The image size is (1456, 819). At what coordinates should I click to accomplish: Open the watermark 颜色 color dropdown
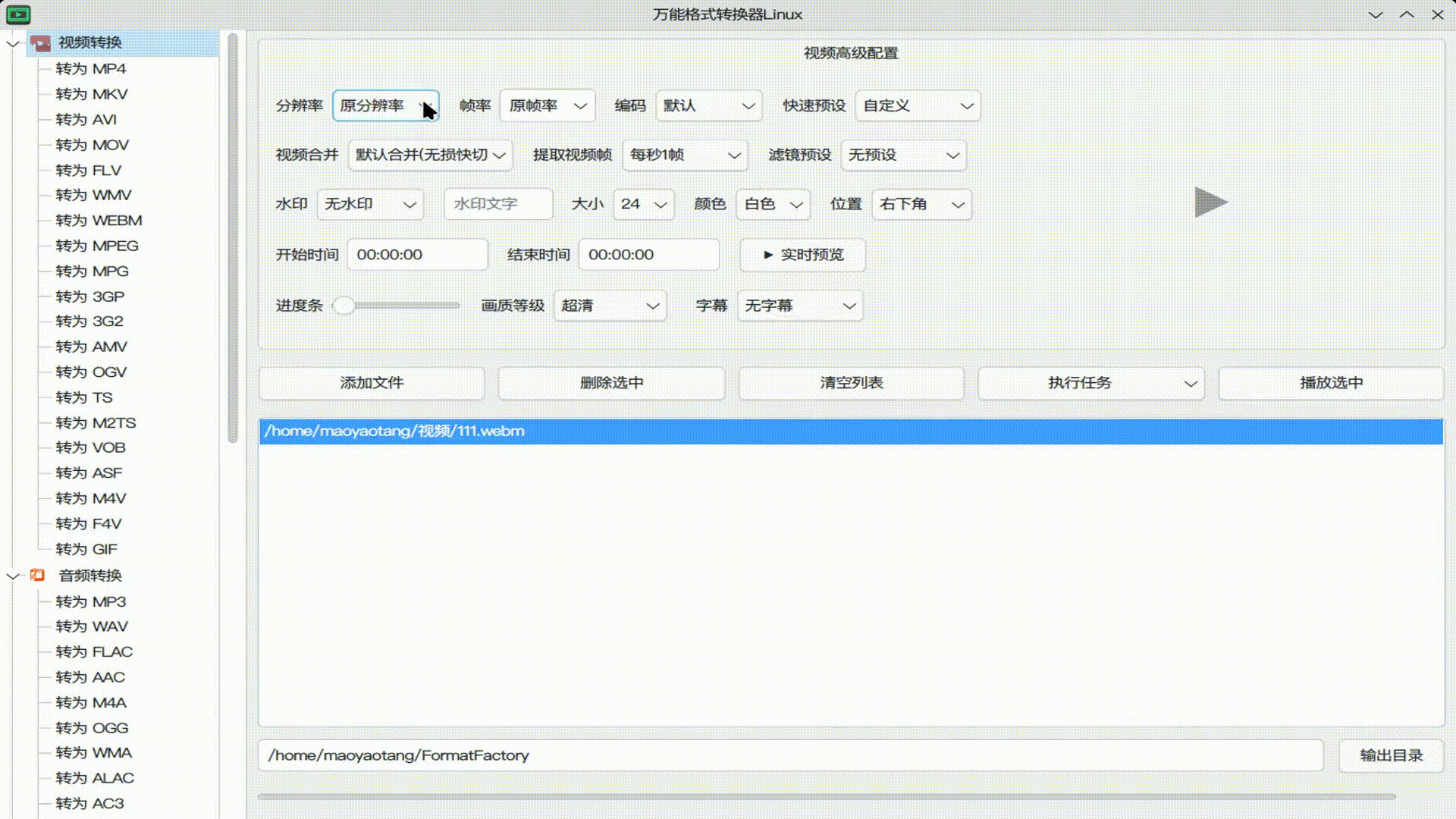pos(773,205)
